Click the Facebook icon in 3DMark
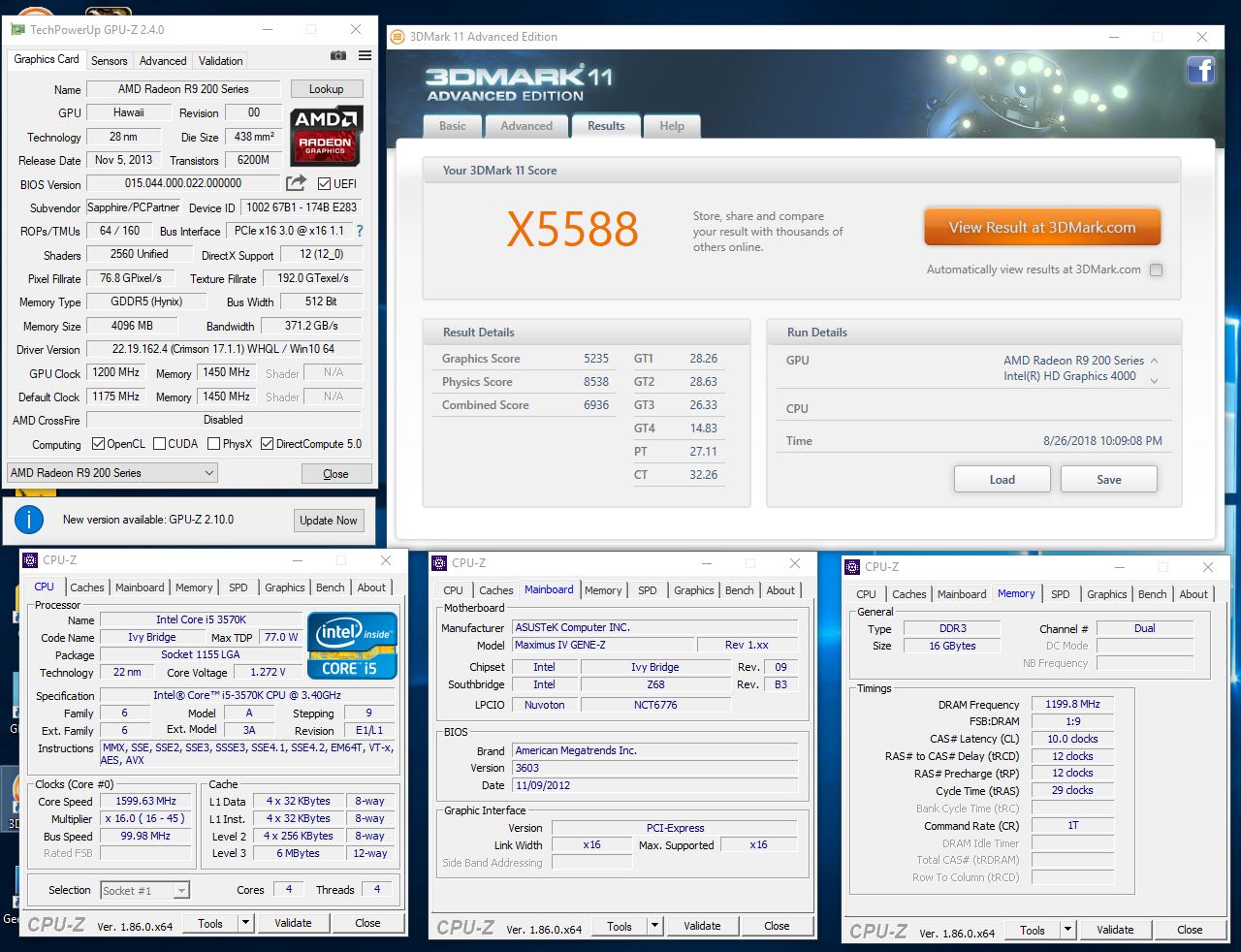The image size is (1241, 952). click(1201, 71)
